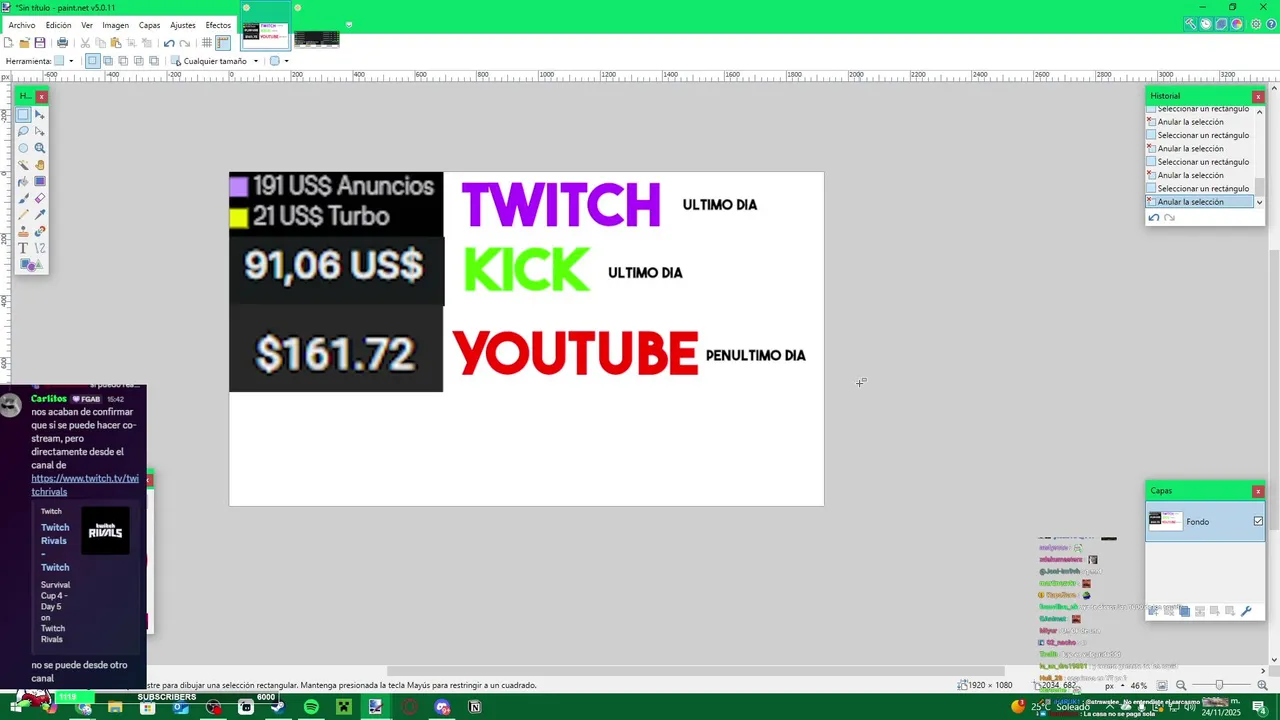Click the Save floppy disk icon
Viewport: 1280px width, 720px height.
40,43
